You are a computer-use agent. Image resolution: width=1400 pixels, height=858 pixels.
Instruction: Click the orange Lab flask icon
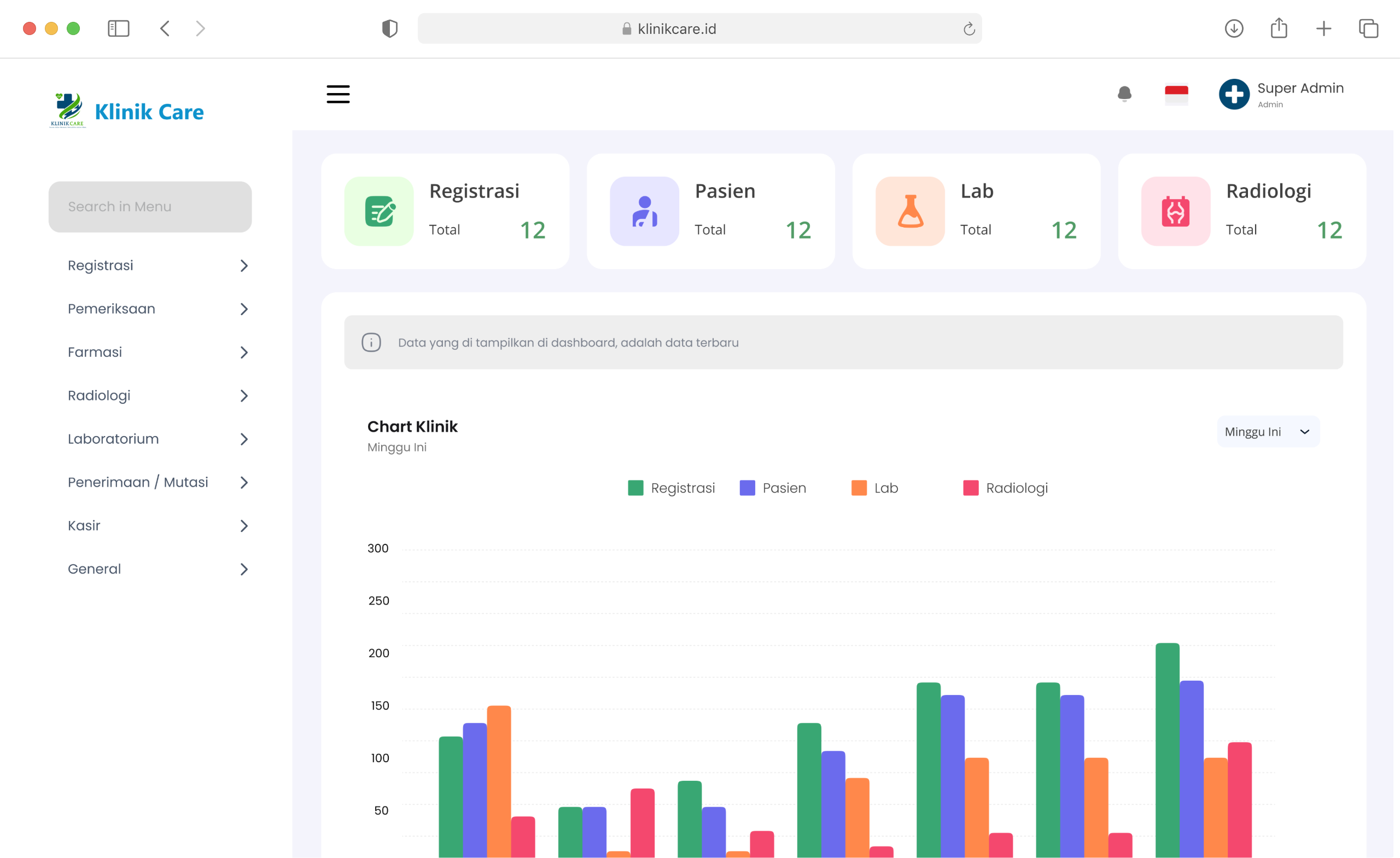tap(909, 212)
